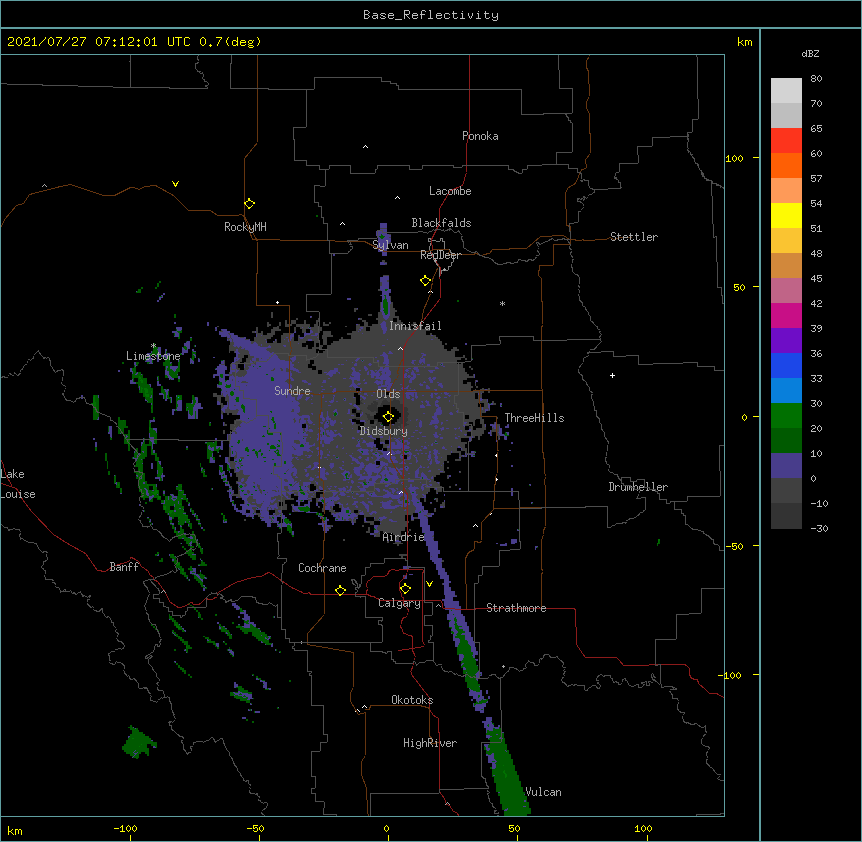
Task: Click the Airdrie label
Action: (x=403, y=537)
